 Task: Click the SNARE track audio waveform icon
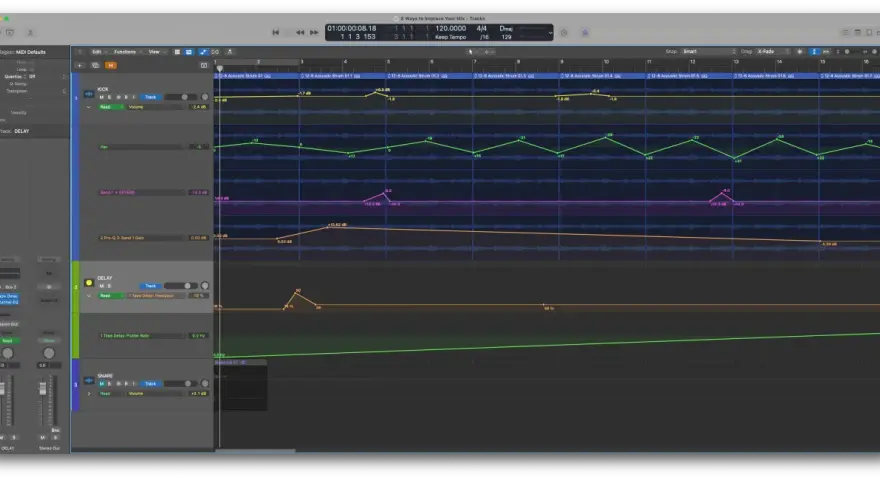point(89,381)
